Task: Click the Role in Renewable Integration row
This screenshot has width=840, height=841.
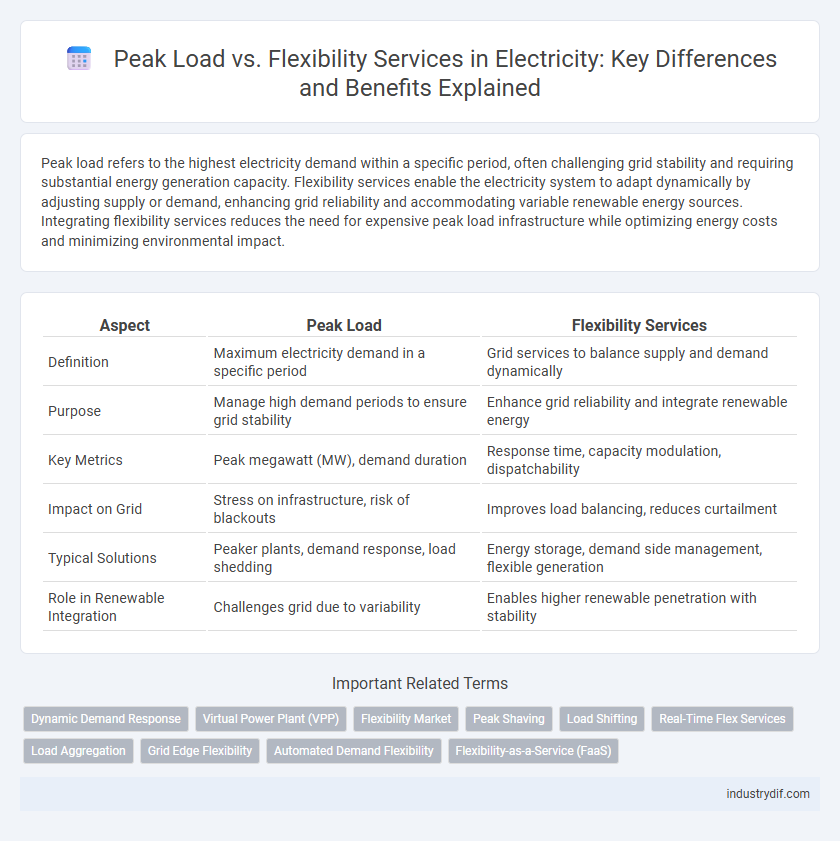Action: [x=106, y=606]
